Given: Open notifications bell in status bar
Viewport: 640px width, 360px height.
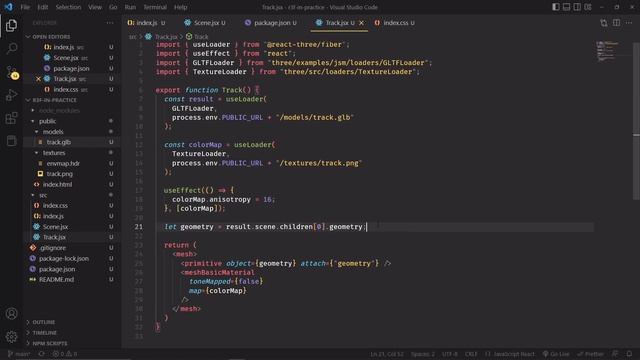Looking at the screenshot, I should 629,354.
